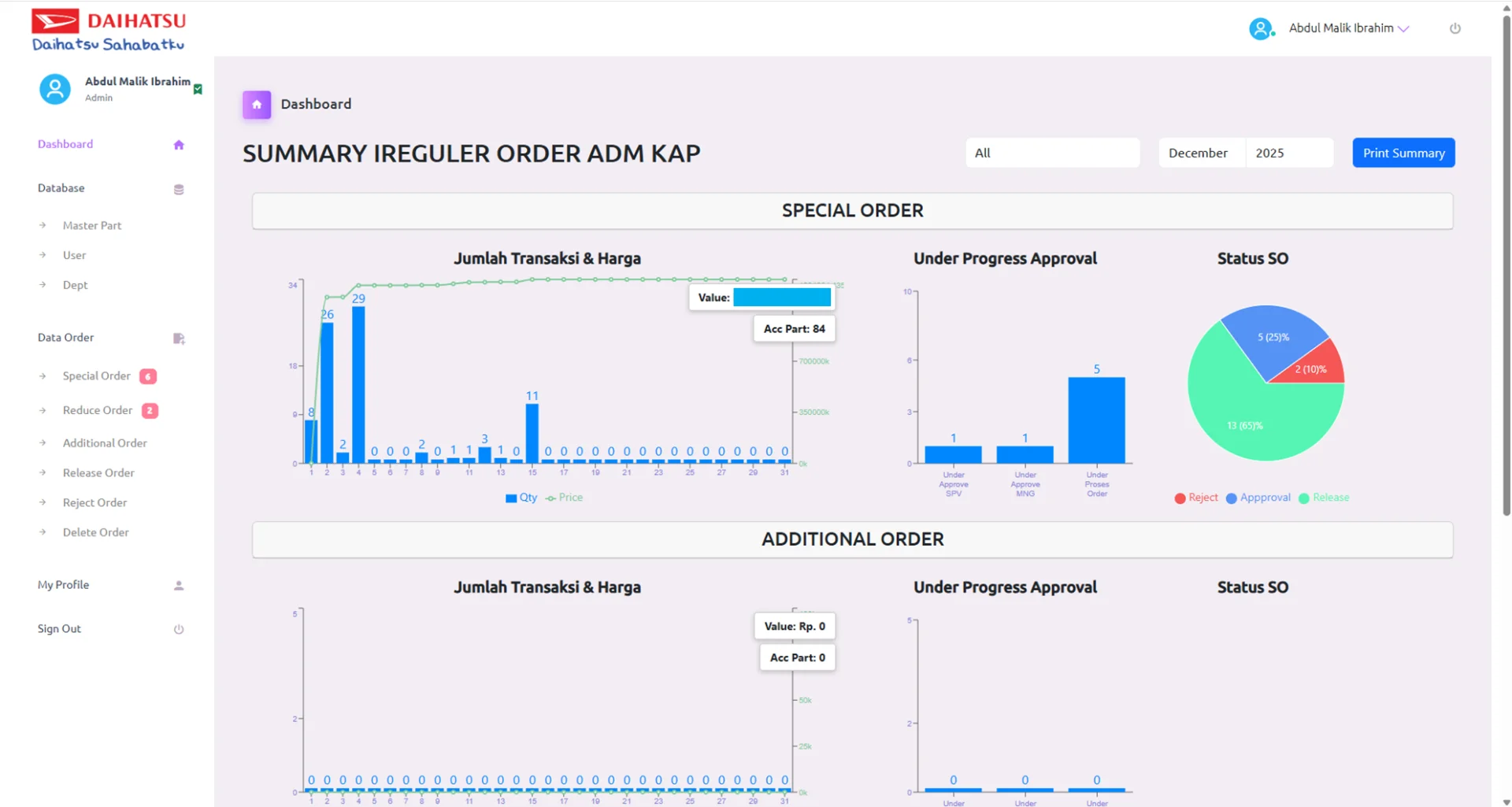
Task: Expand the Abdul Malik Ibrahim user menu chevron
Action: click(x=1403, y=28)
